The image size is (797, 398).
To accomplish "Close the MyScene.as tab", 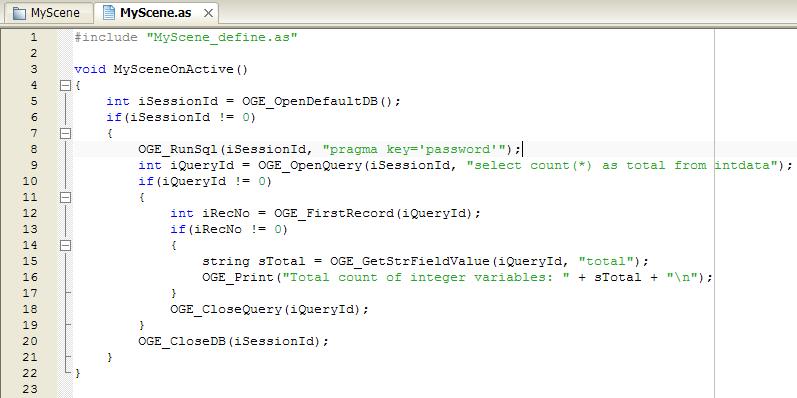I will tap(208, 13).
